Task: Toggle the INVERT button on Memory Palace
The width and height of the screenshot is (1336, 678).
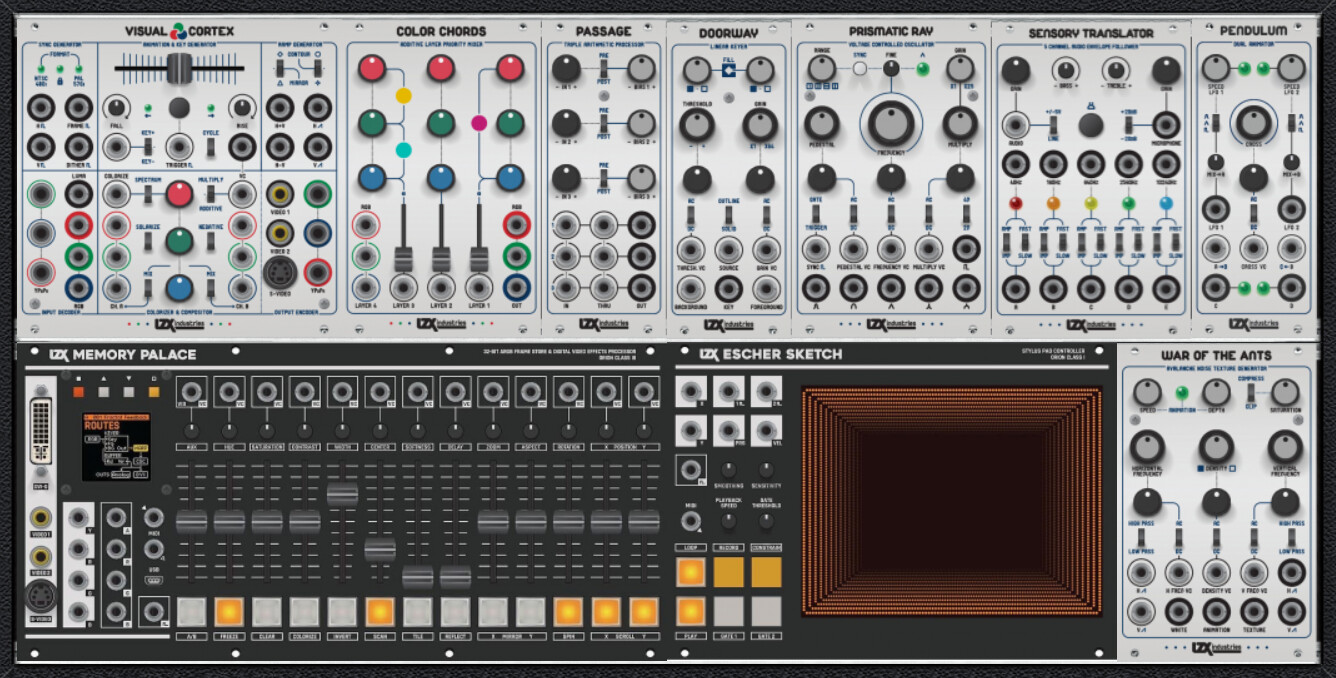Action: 342,611
